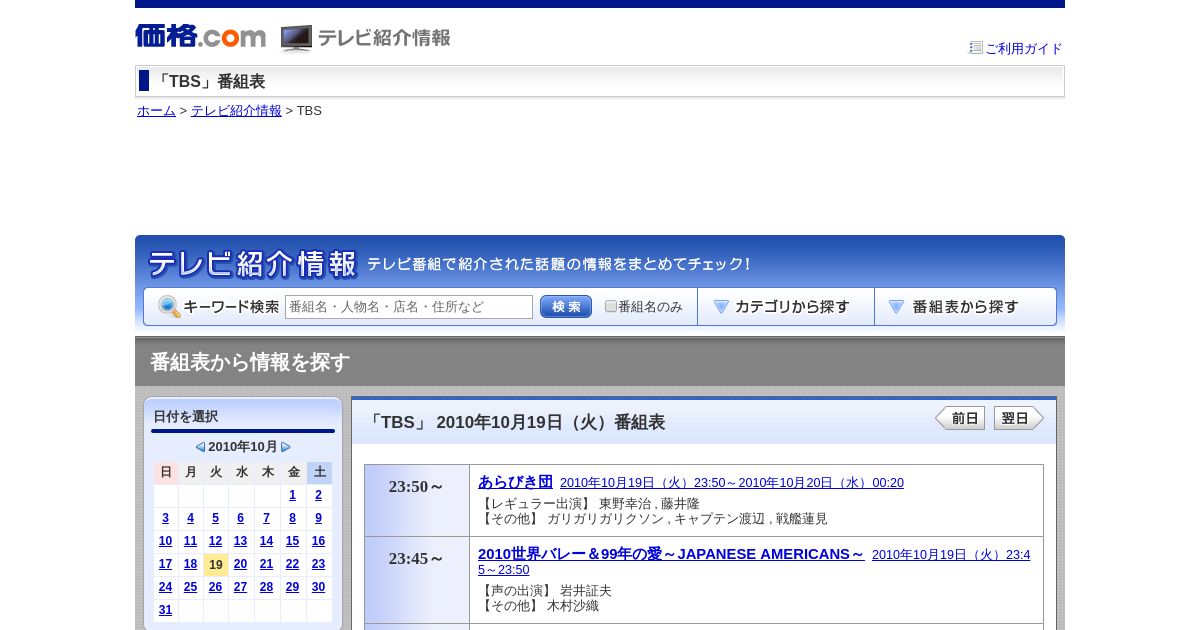This screenshot has height=630, width=1200.
Task: Click the 23:45～ time cell
Action: click(417, 580)
